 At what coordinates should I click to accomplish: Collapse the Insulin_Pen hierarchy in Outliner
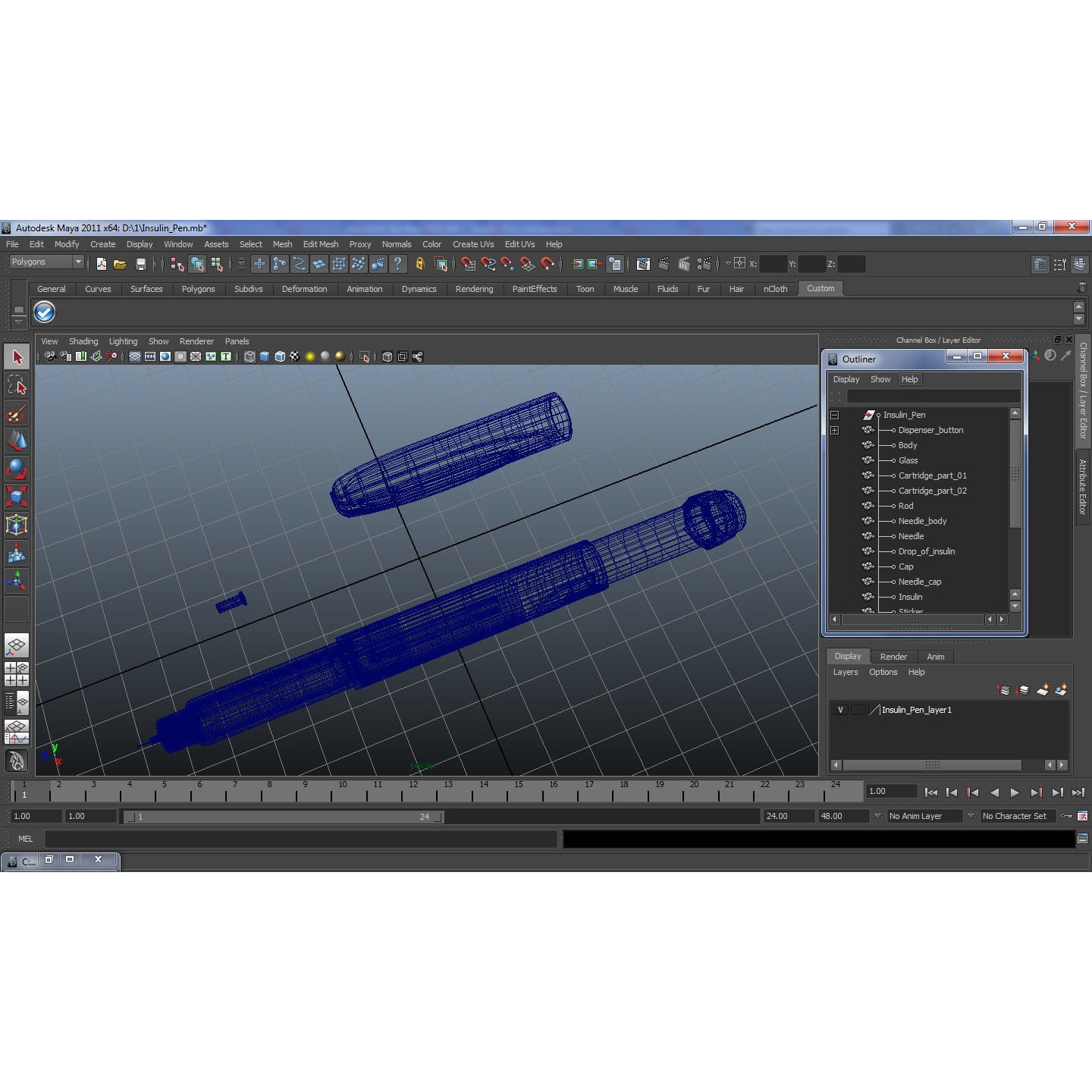[x=833, y=415]
